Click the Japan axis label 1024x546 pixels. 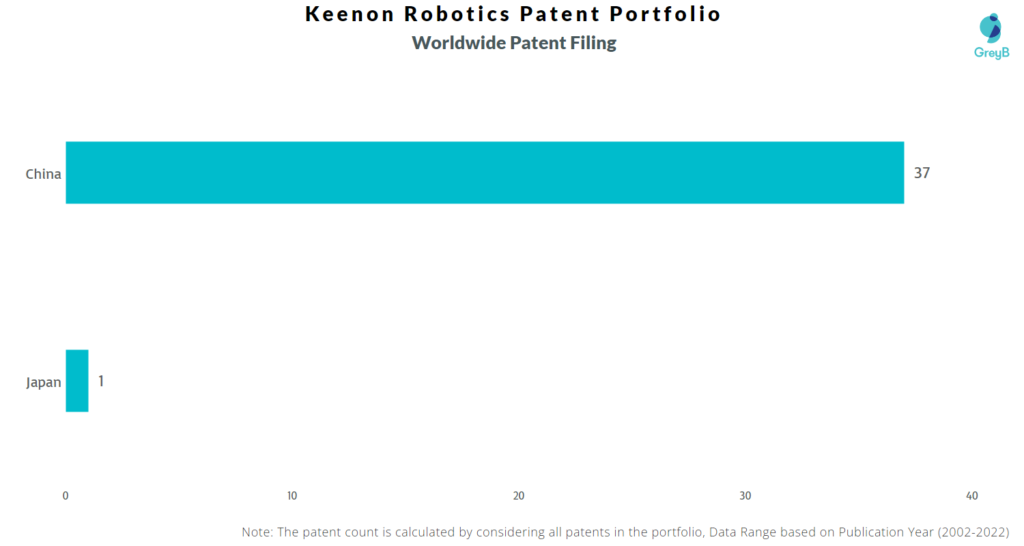[x=43, y=382]
